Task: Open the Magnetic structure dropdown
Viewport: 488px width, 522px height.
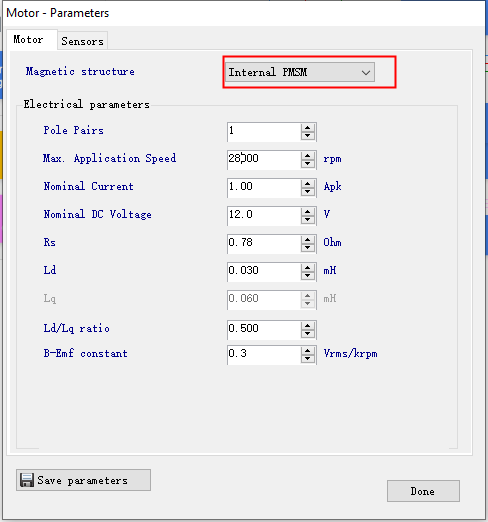Action: point(300,72)
